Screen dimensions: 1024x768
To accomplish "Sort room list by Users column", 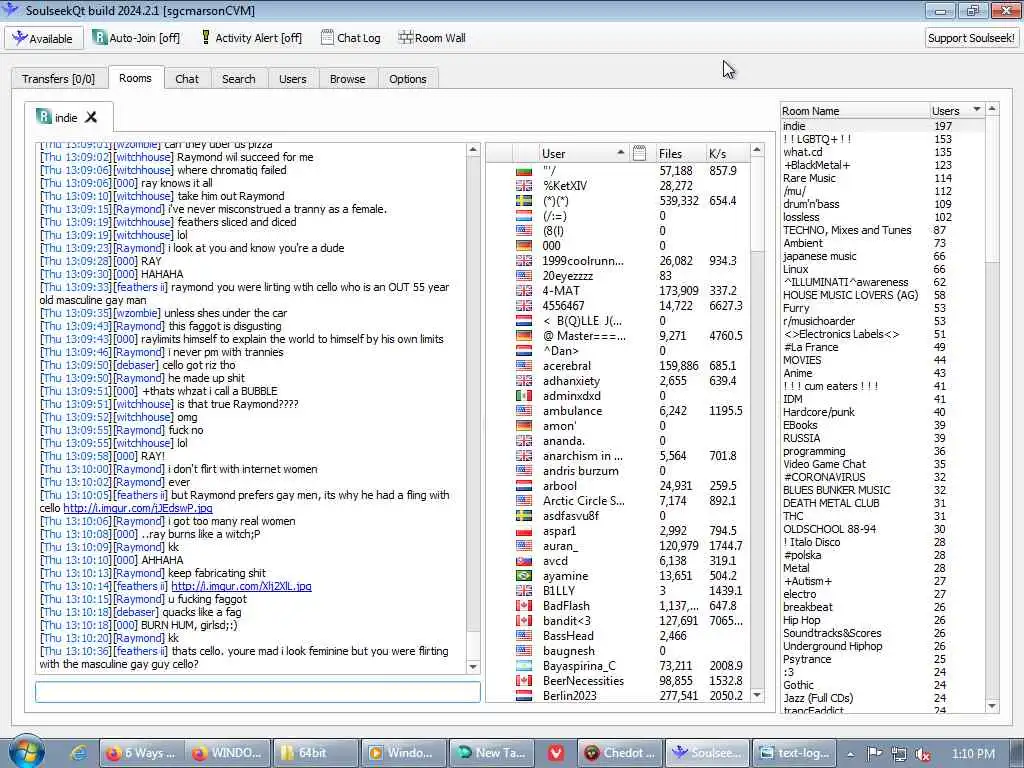I will [x=955, y=110].
